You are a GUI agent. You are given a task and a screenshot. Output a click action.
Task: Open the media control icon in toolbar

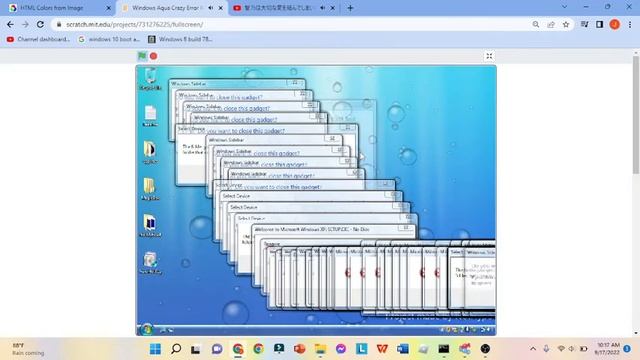point(584,24)
